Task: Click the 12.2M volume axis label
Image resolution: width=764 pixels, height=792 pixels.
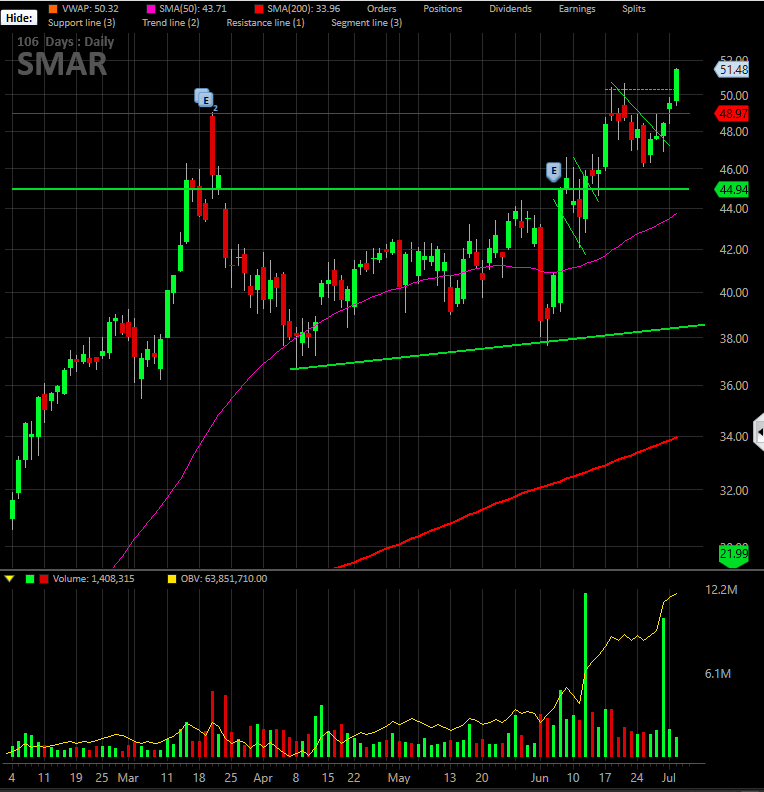Action: click(721, 590)
